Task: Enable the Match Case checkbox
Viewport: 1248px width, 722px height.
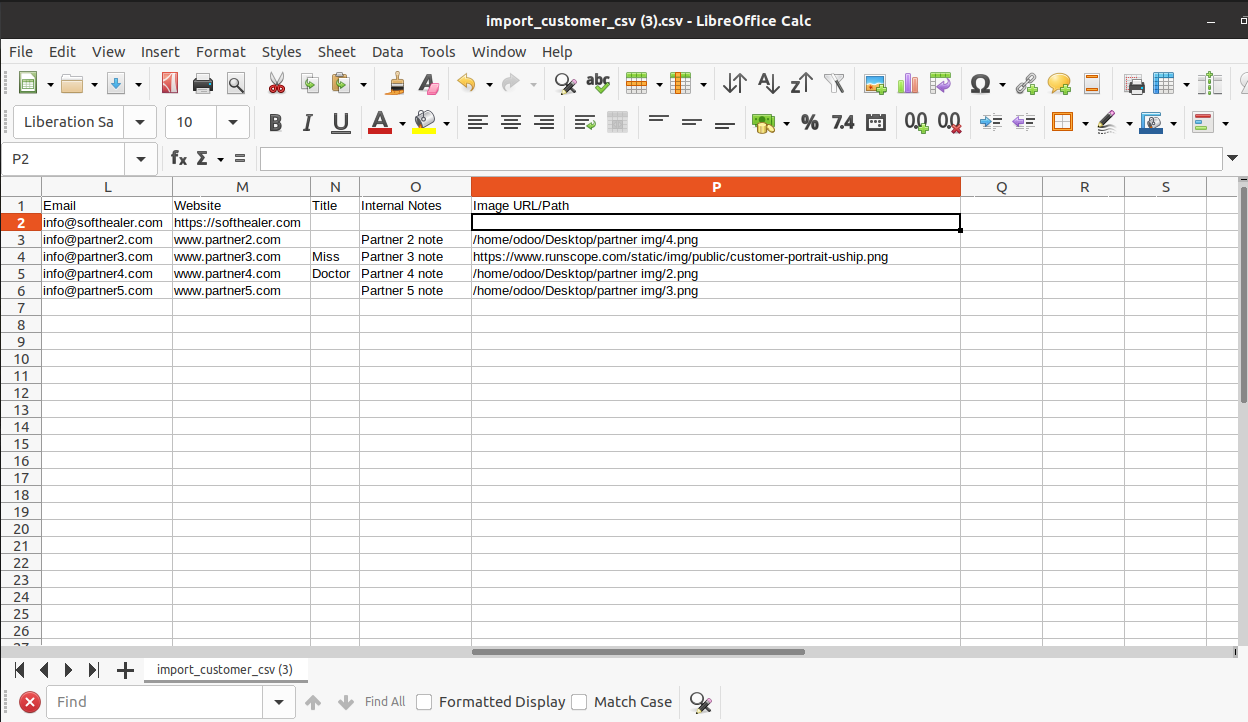Action: [579, 702]
